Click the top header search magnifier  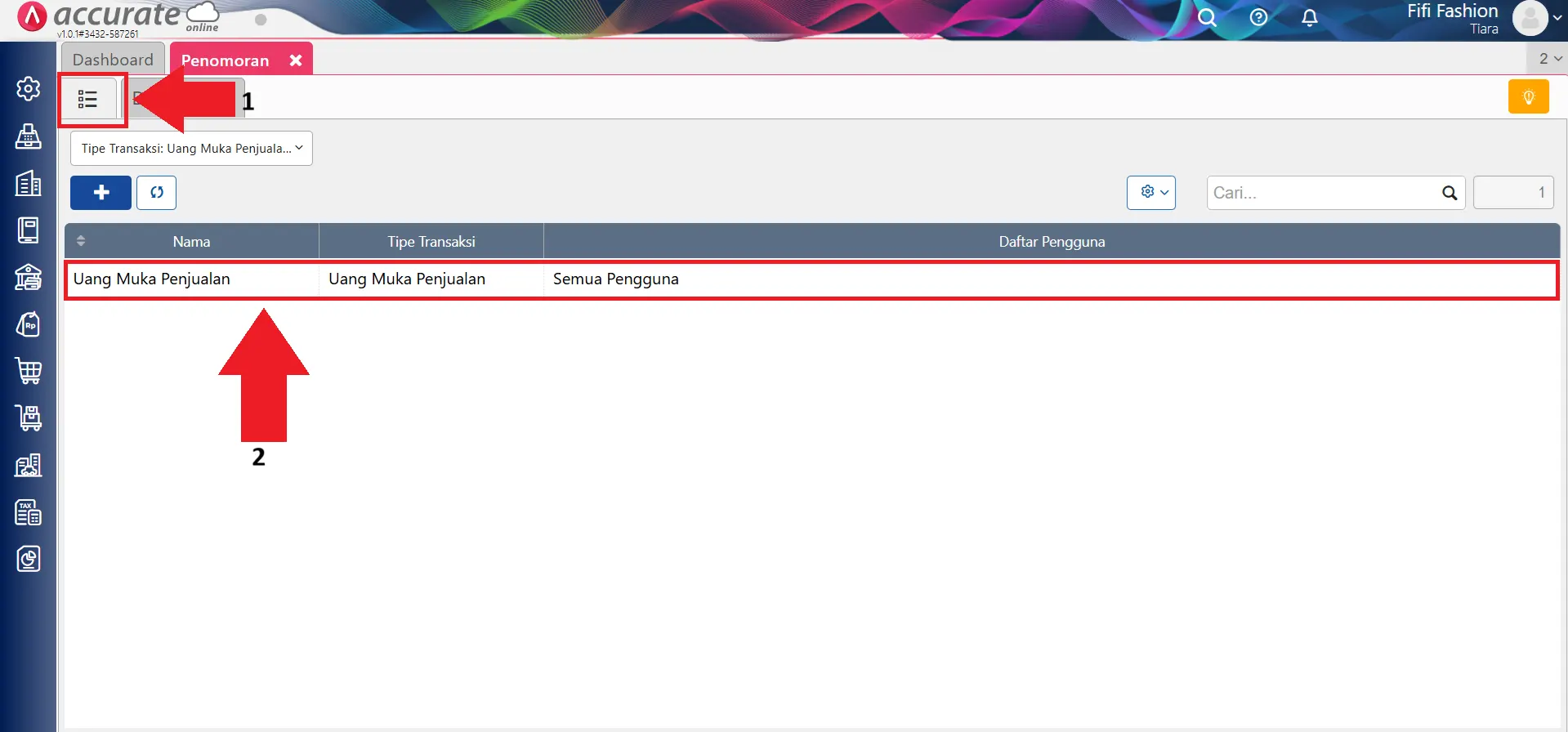click(x=1207, y=18)
